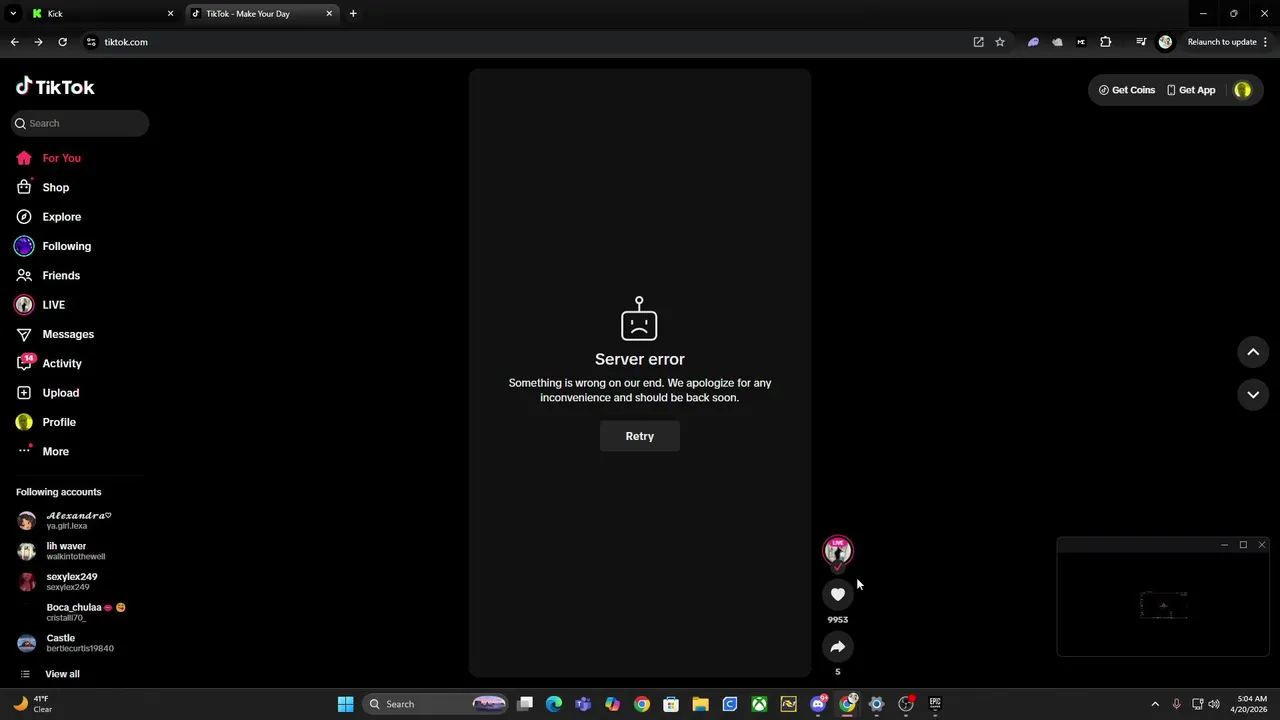Click the tiktok.com address bar
The image size is (1280, 720).
point(530,42)
